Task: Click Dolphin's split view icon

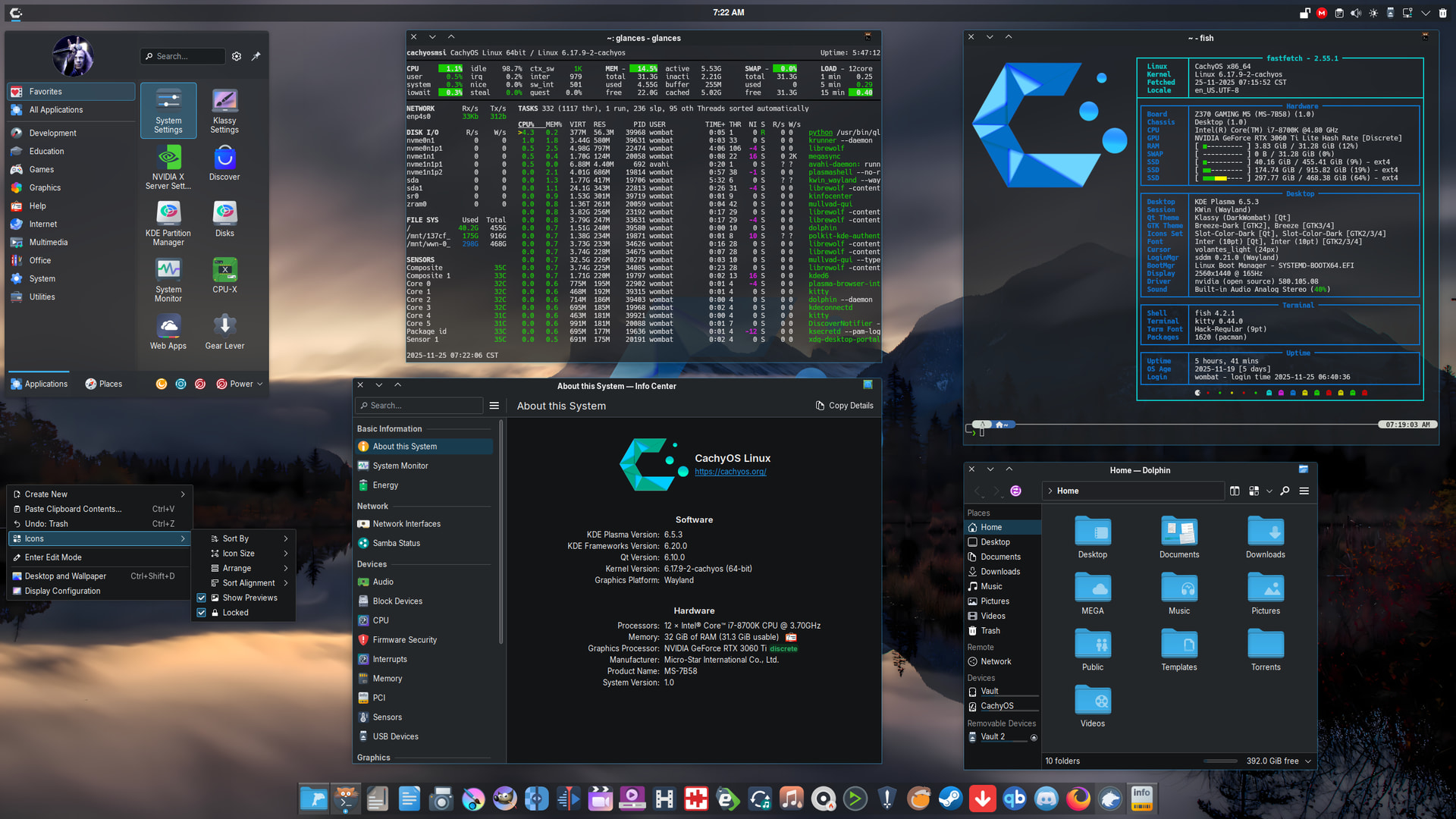Action: 1235,491
